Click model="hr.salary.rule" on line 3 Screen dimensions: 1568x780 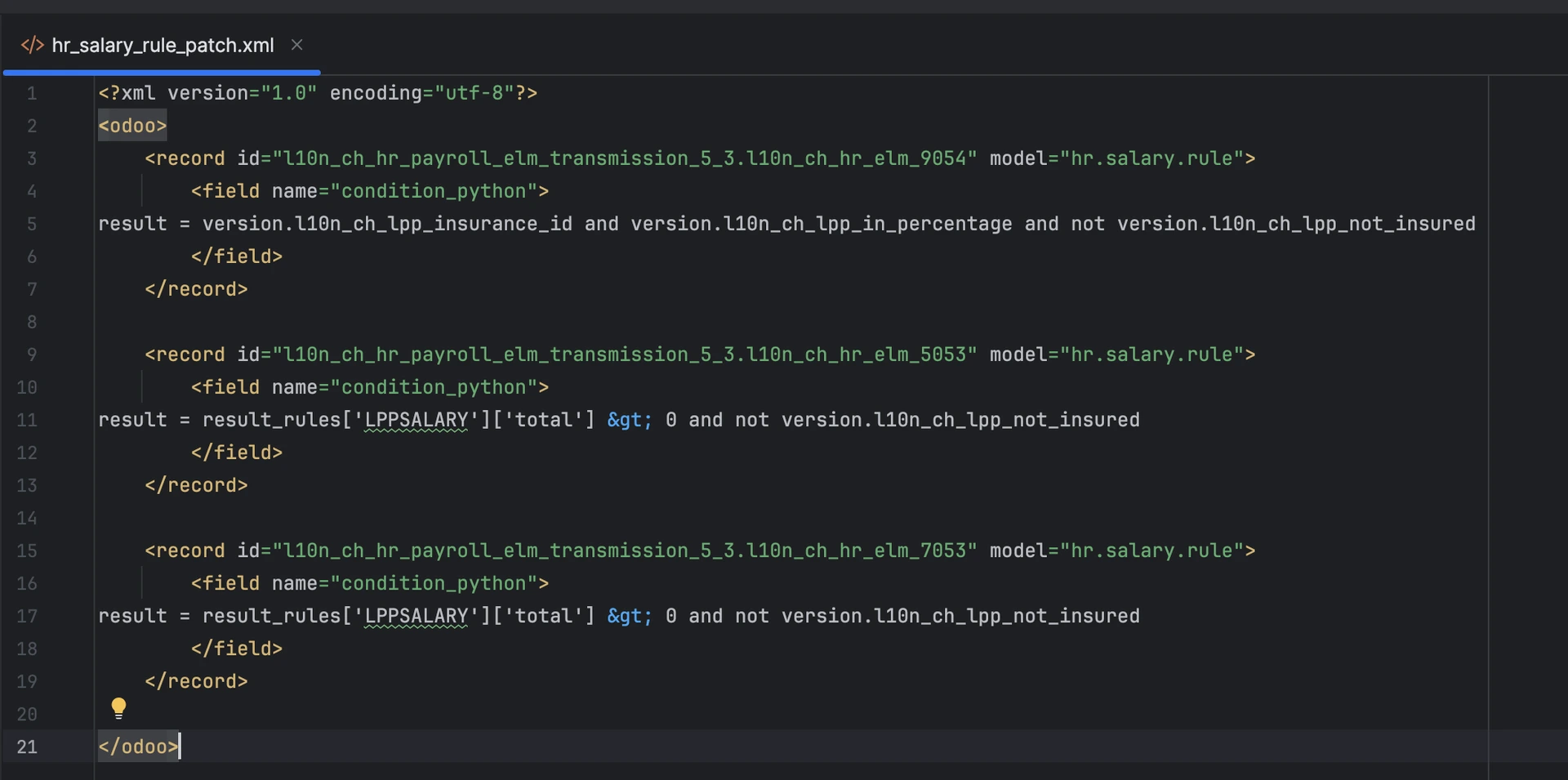(1117, 158)
